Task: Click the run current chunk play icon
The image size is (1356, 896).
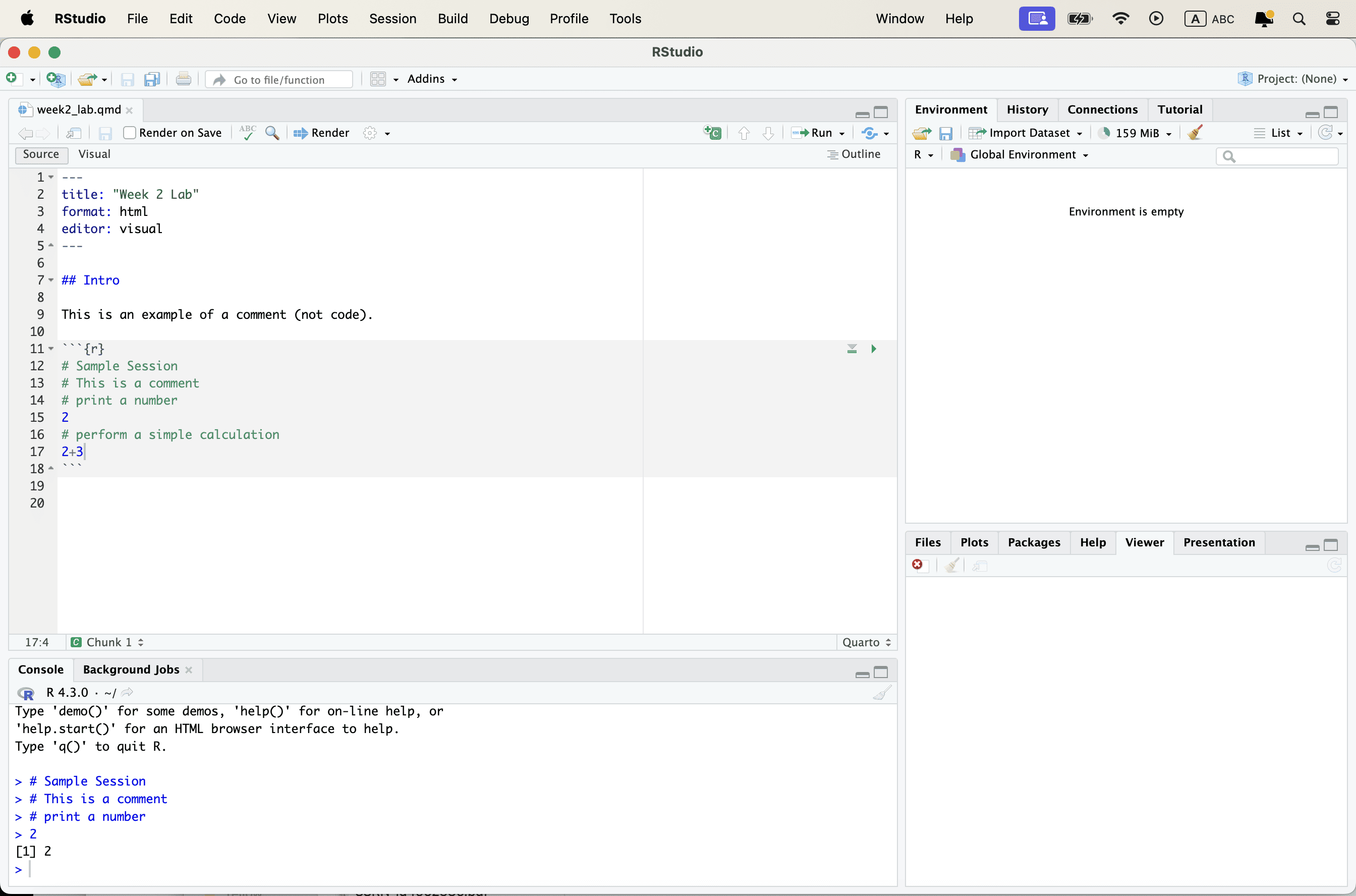Action: pyautogui.click(x=873, y=349)
